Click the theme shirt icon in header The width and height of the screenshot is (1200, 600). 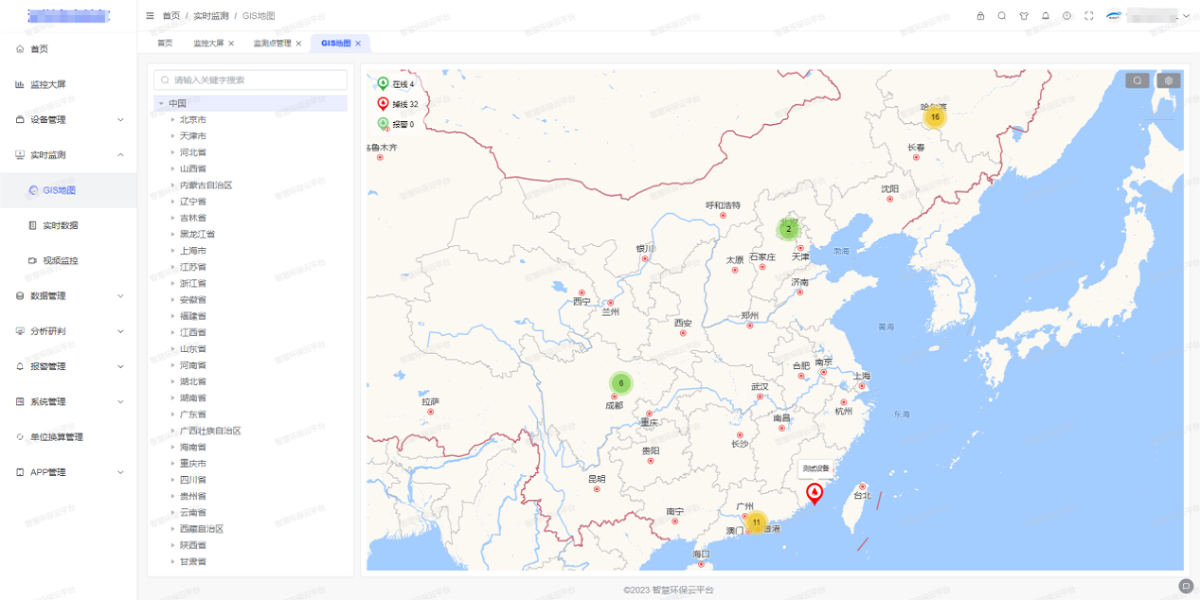click(1023, 16)
